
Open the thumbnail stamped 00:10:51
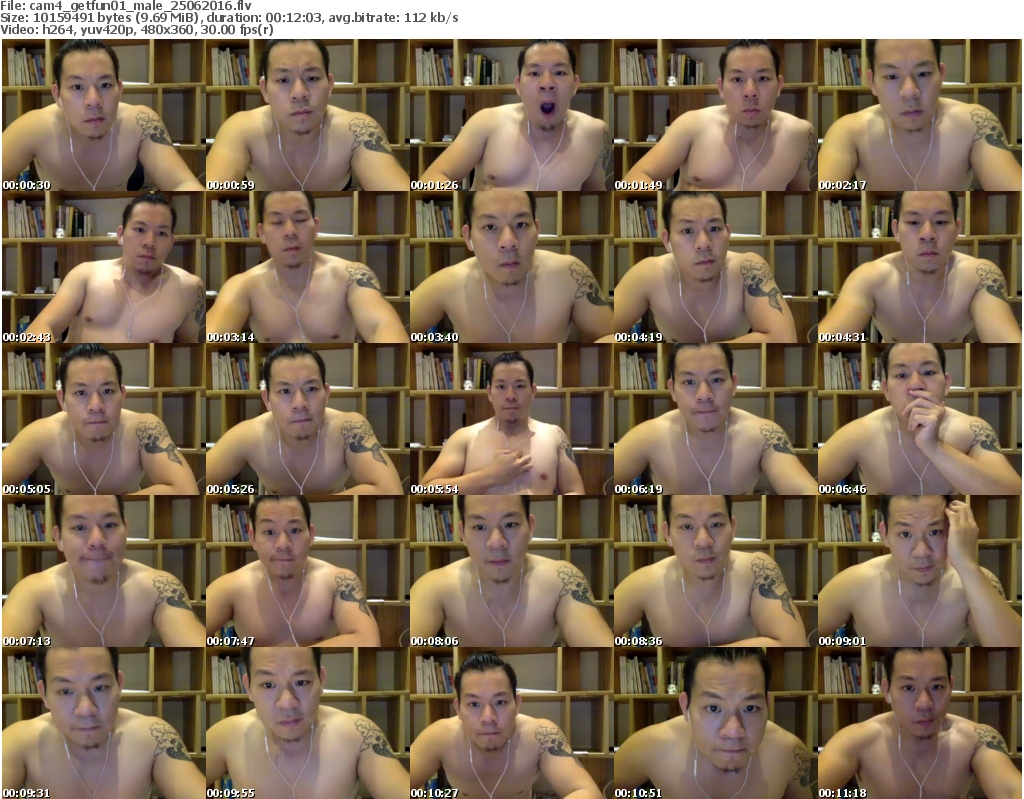point(715,723)
